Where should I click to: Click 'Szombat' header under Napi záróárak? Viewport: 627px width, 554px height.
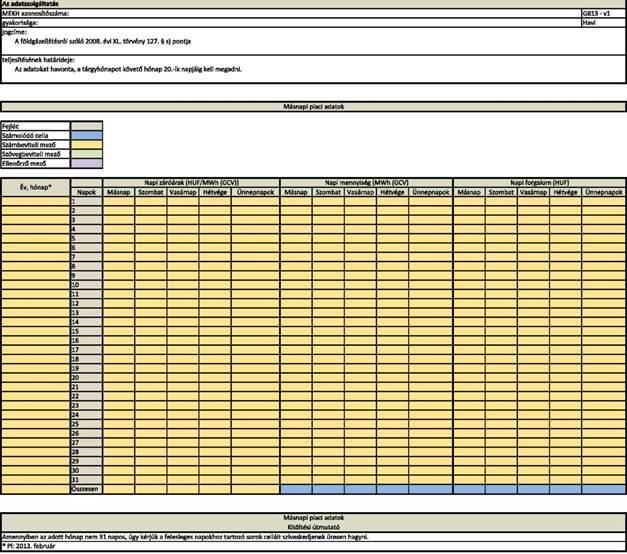click(x=151, y=192)
